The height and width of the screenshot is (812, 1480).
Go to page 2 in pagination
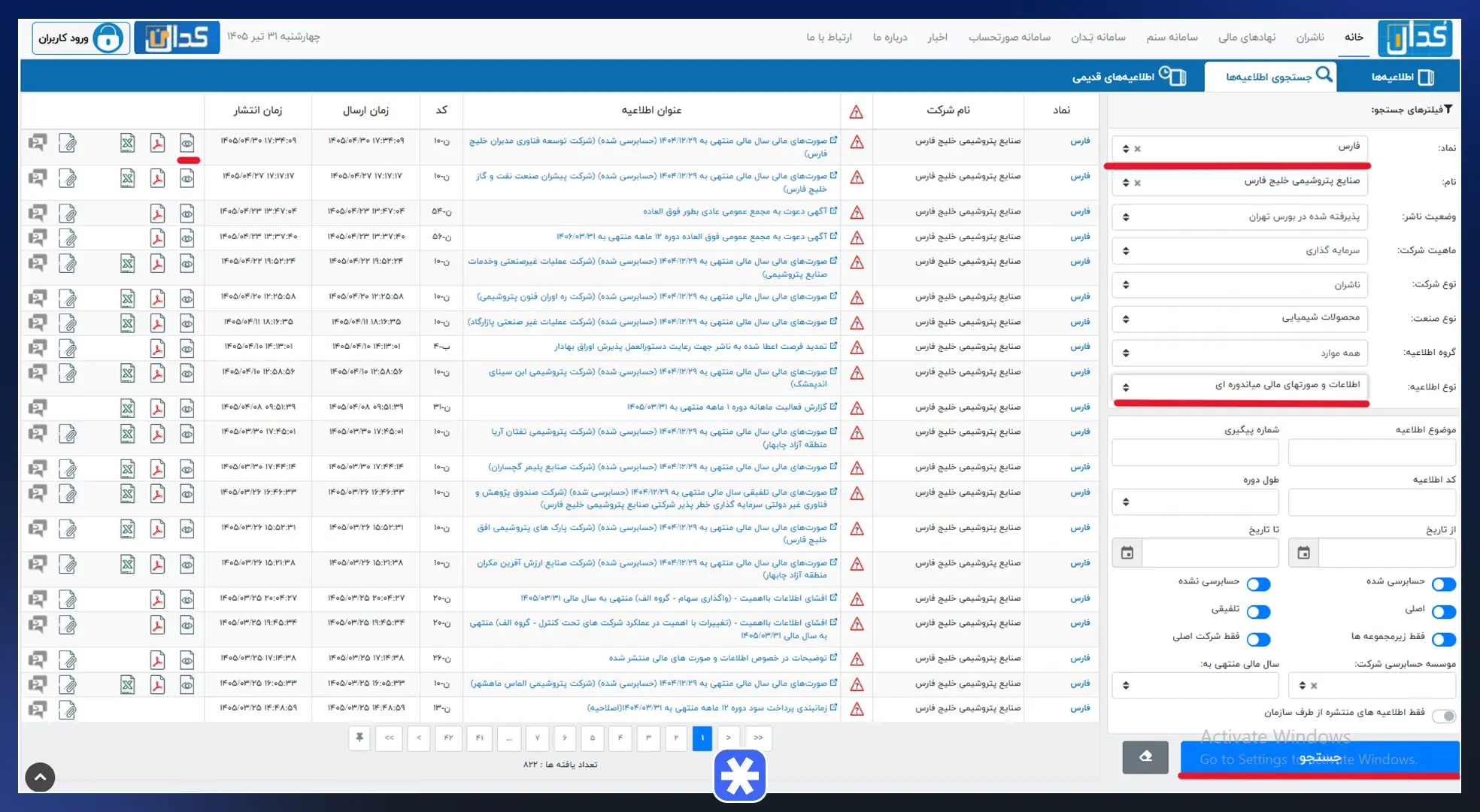675,738
